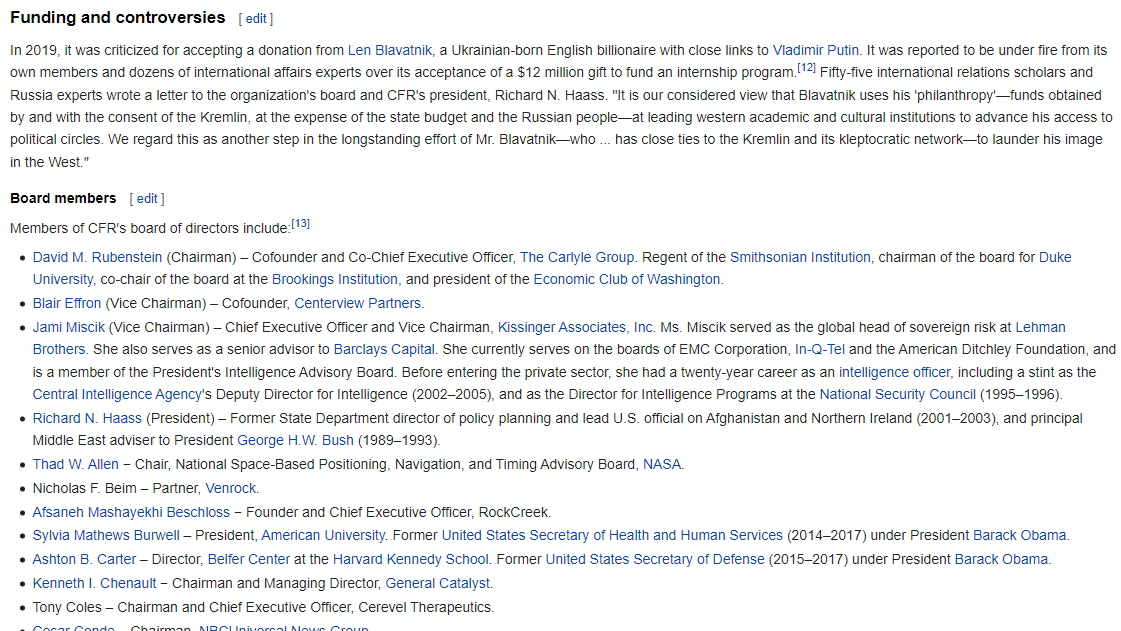1121x631 pixels.
Task: Edit the Board members section
Action: 147,199
